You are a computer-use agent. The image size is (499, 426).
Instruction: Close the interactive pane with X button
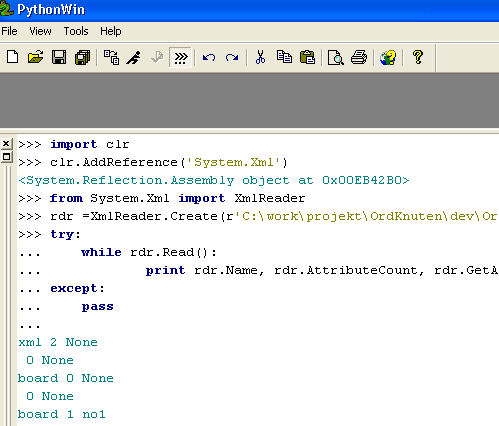click(6, 144)
